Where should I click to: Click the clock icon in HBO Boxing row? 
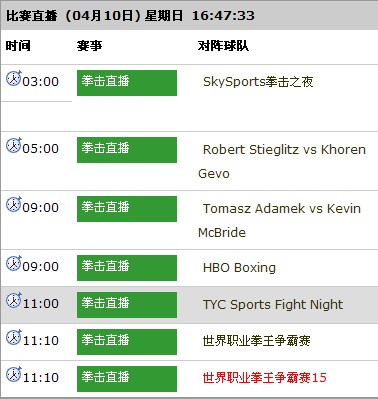click(14, 263)
